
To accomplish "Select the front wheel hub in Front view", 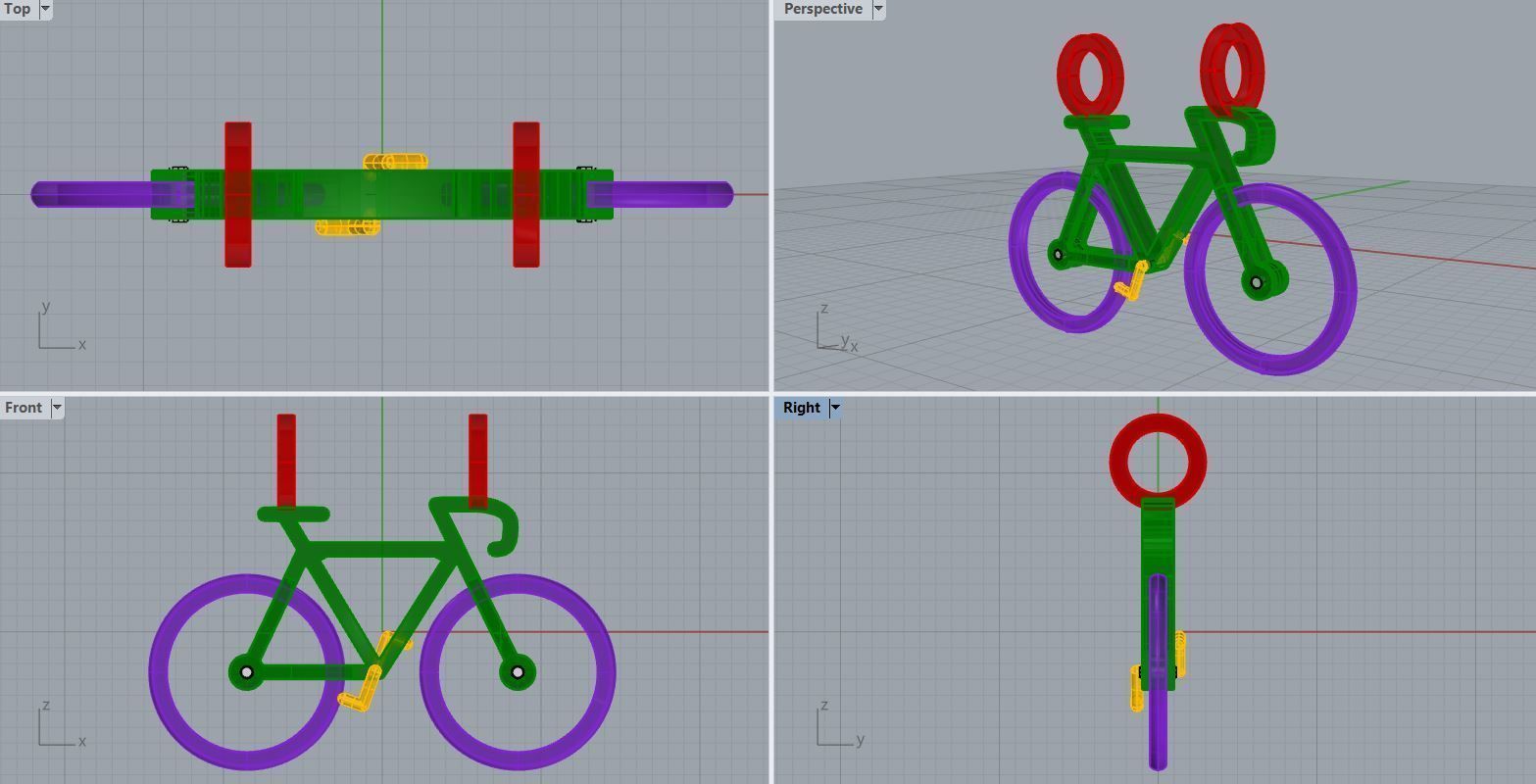I will (518, 672).
